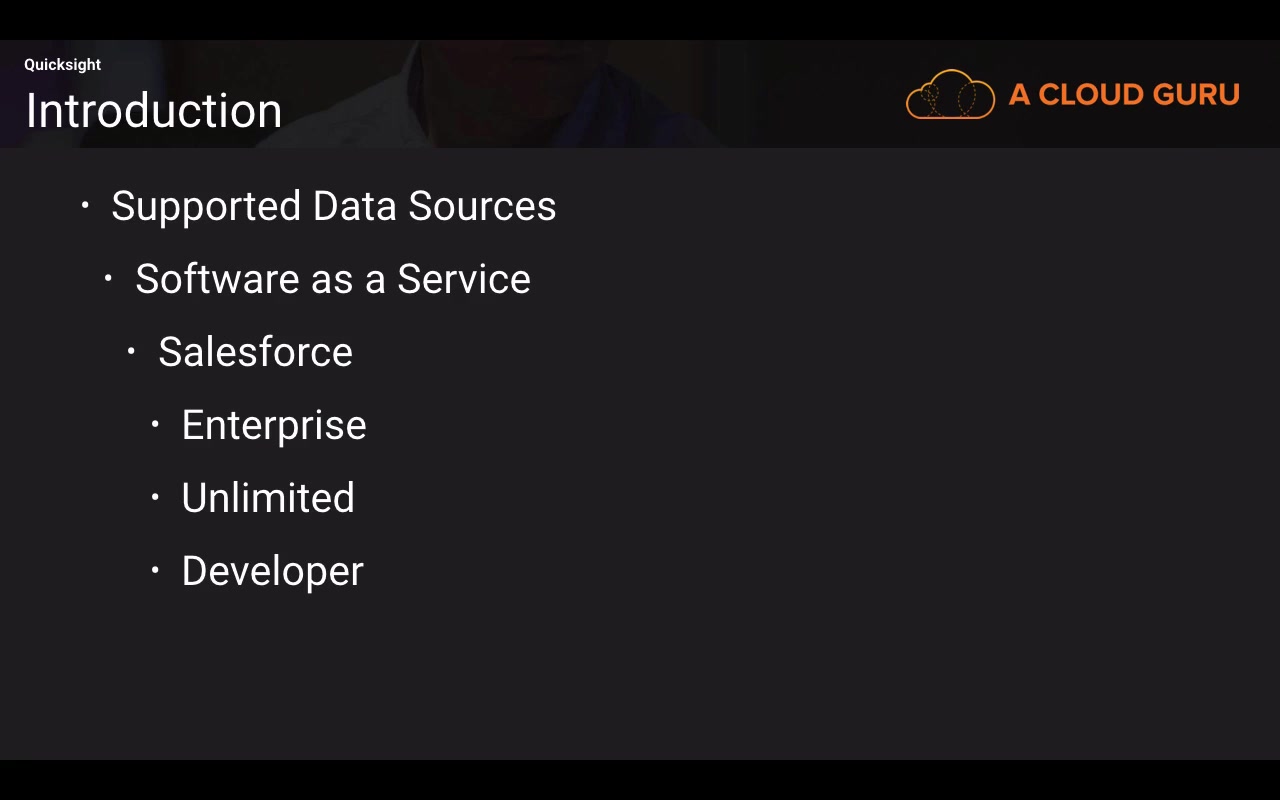Click the Salesforce list item
Viewport: 1280px width, 800px height.
pos(255,352)
